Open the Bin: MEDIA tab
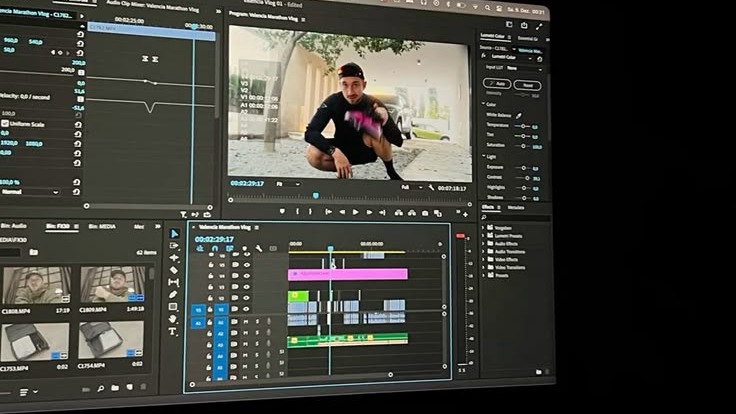The height and width of the screenshot is (414, 736). tap(102, 226)
